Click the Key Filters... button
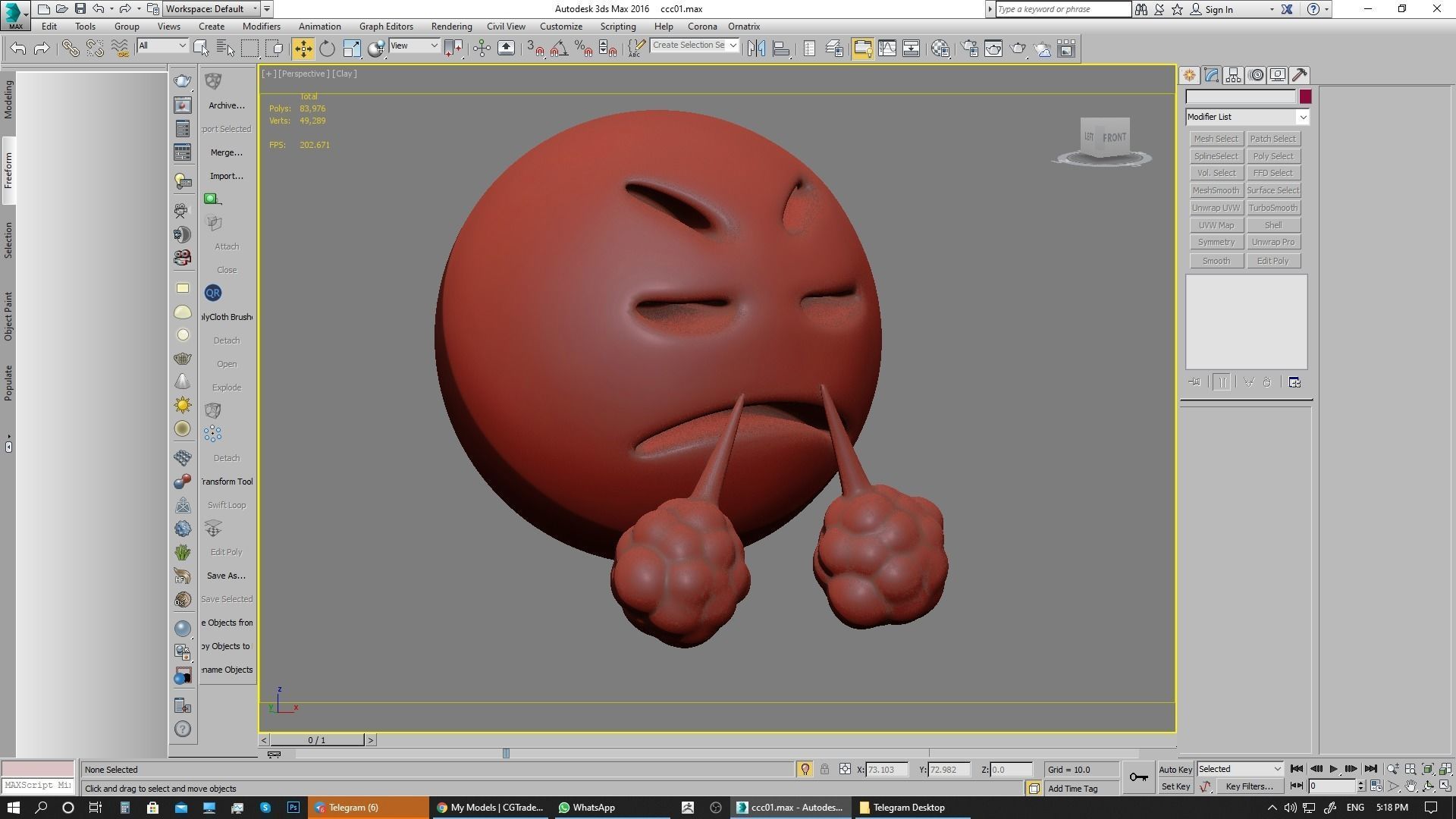Image resolution: width=1456 pixels, height=819 pixels. point(1249,786)
